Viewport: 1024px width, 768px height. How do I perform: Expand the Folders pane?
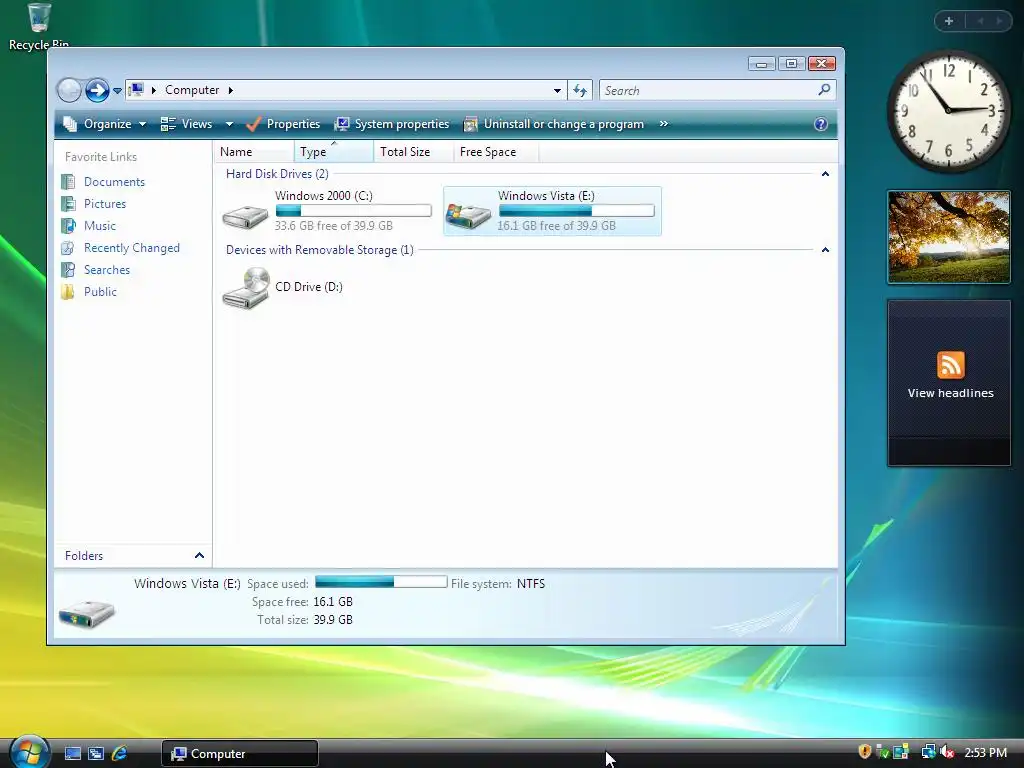pyautogui.click(x=199, y=556)
